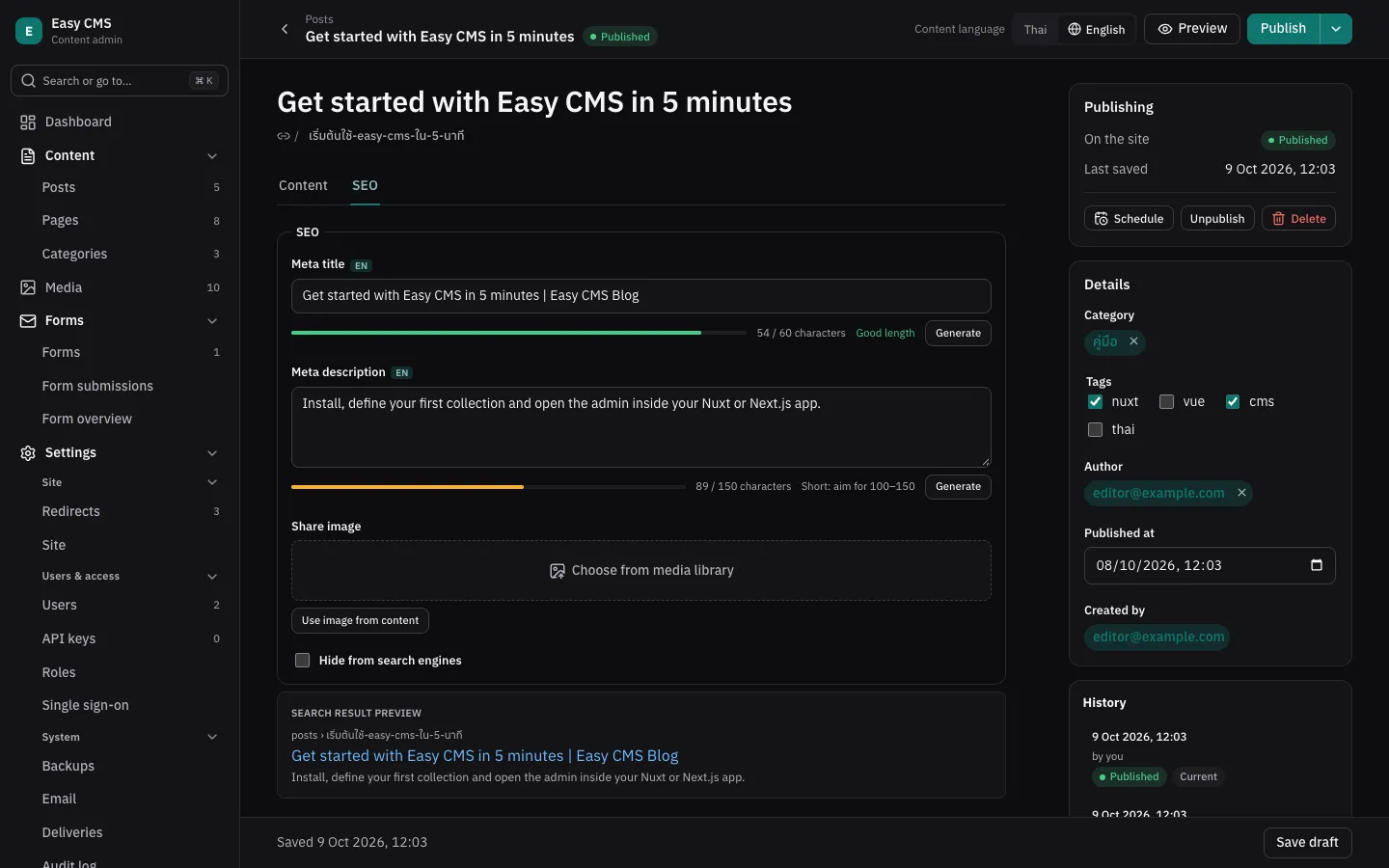Click the eye icon on Preview

coord(1165,29)
